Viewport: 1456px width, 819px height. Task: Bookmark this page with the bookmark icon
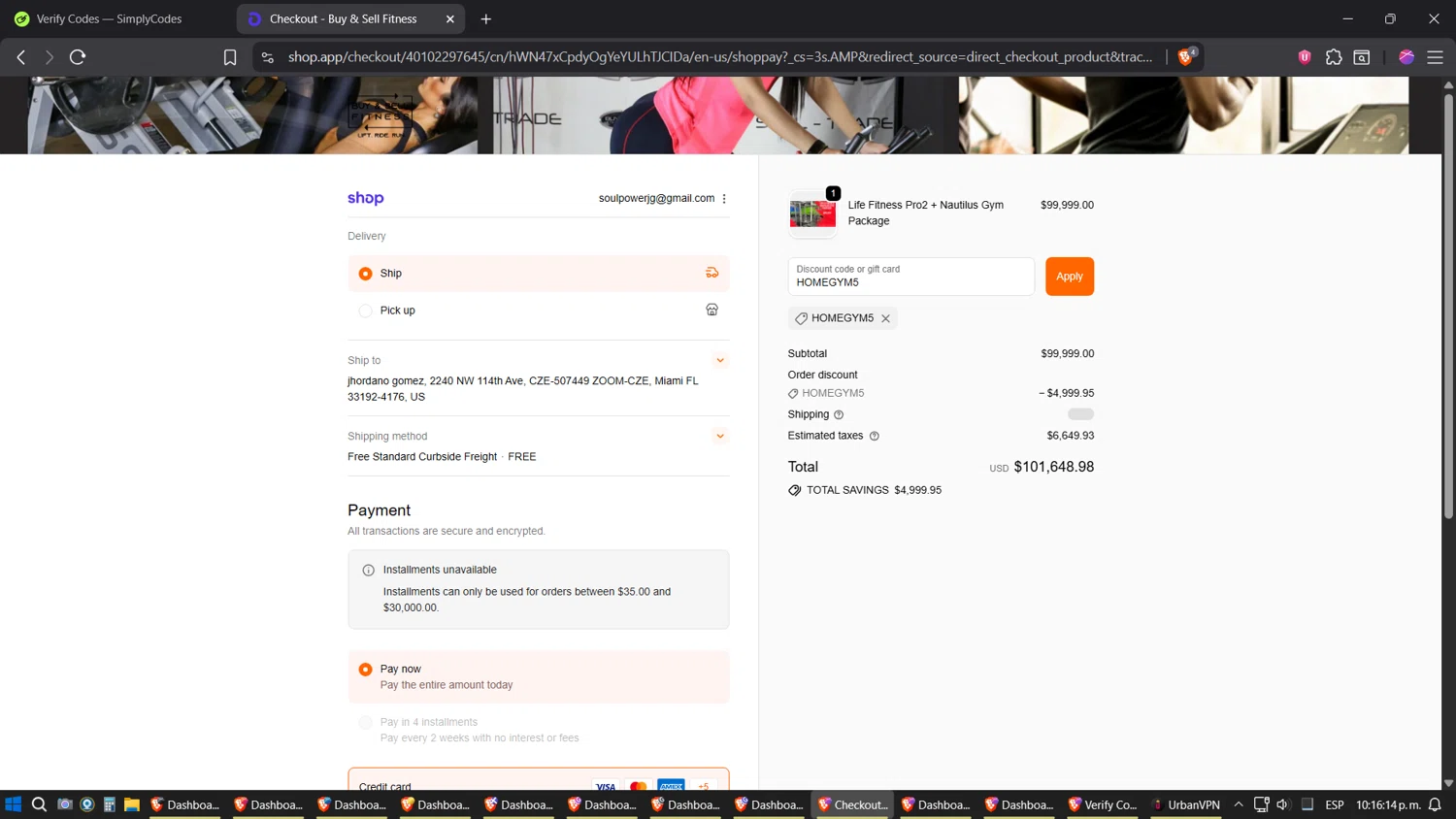click(230, 57)
